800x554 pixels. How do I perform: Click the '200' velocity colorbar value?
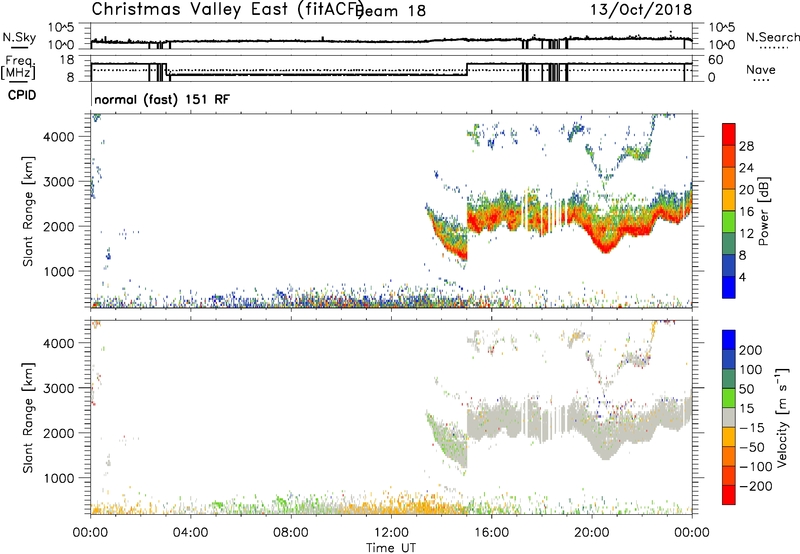tap(751, 350)
